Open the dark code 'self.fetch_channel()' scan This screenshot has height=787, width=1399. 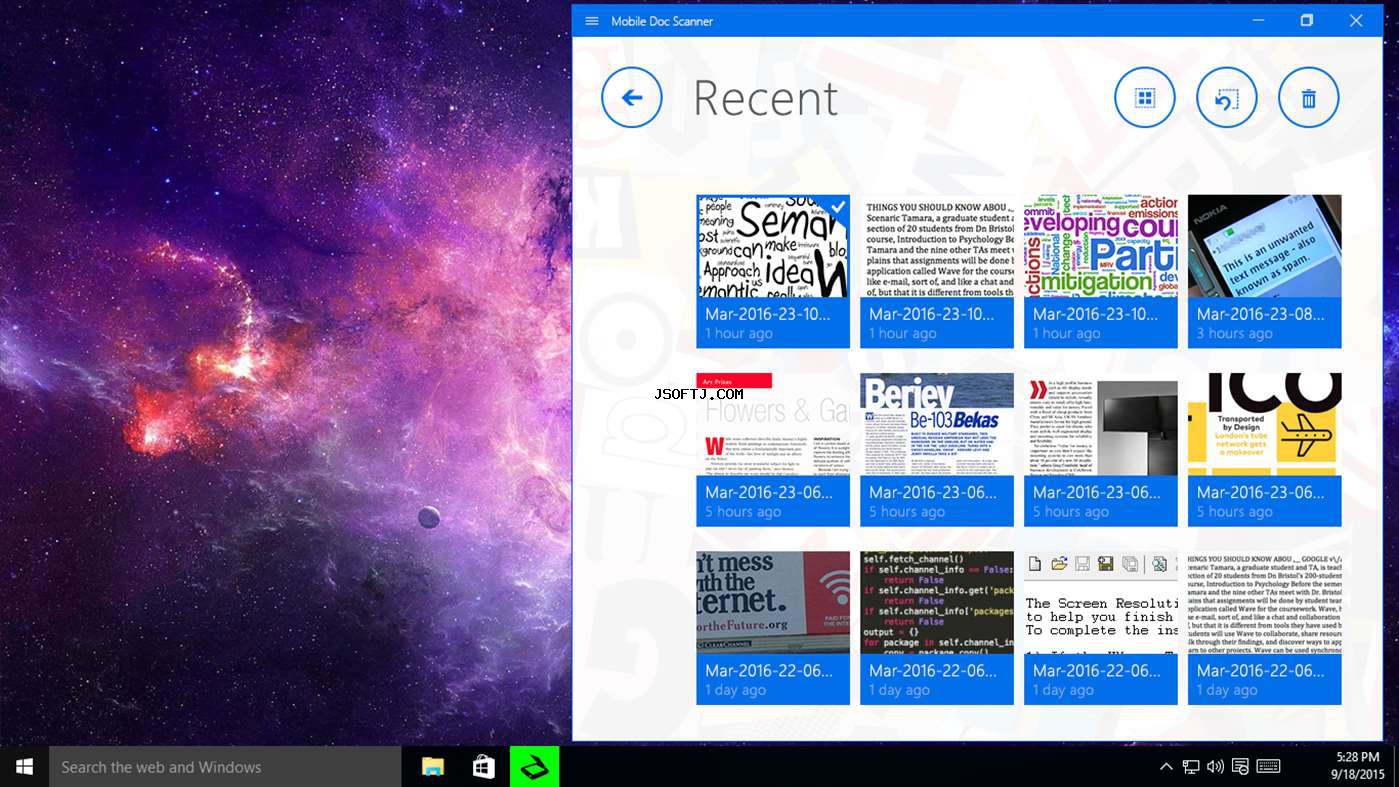937,628
